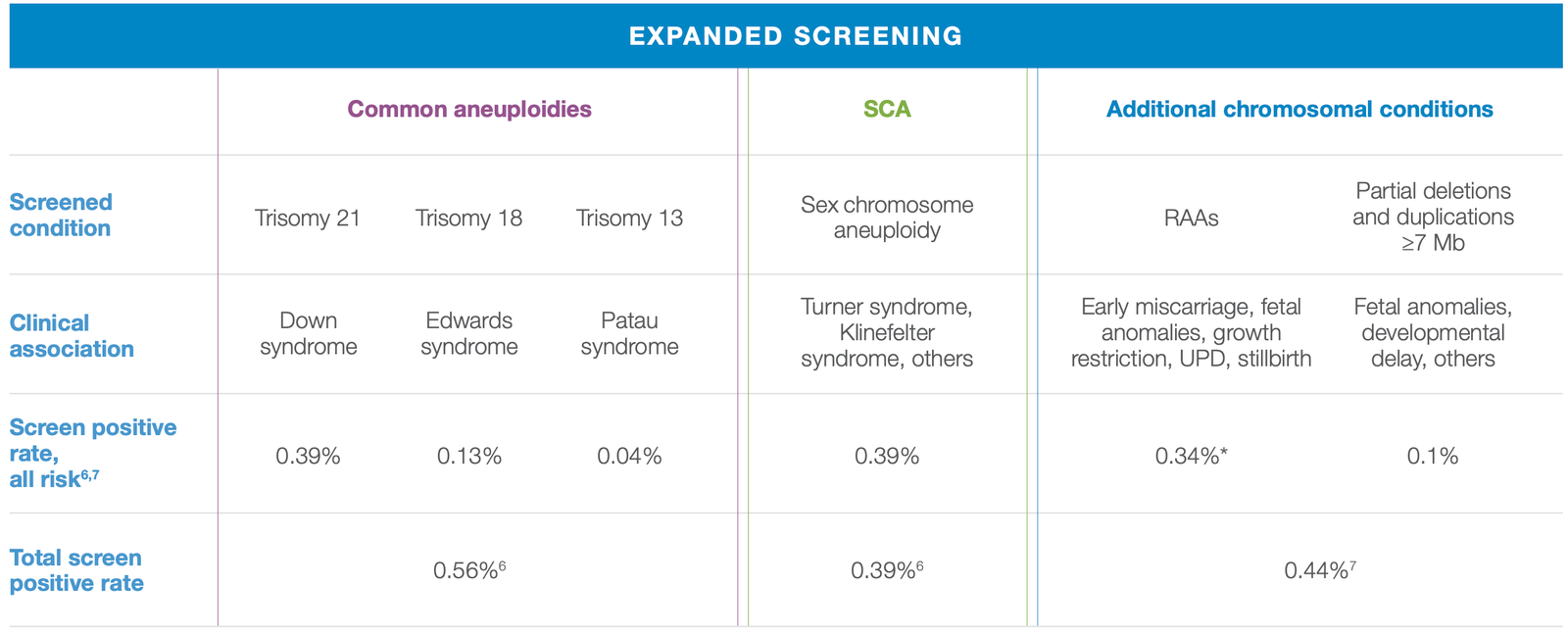Click the Sex chromosome aneuploidy cell
Screen dimensions: 1568x635
[x=887, y=218]
